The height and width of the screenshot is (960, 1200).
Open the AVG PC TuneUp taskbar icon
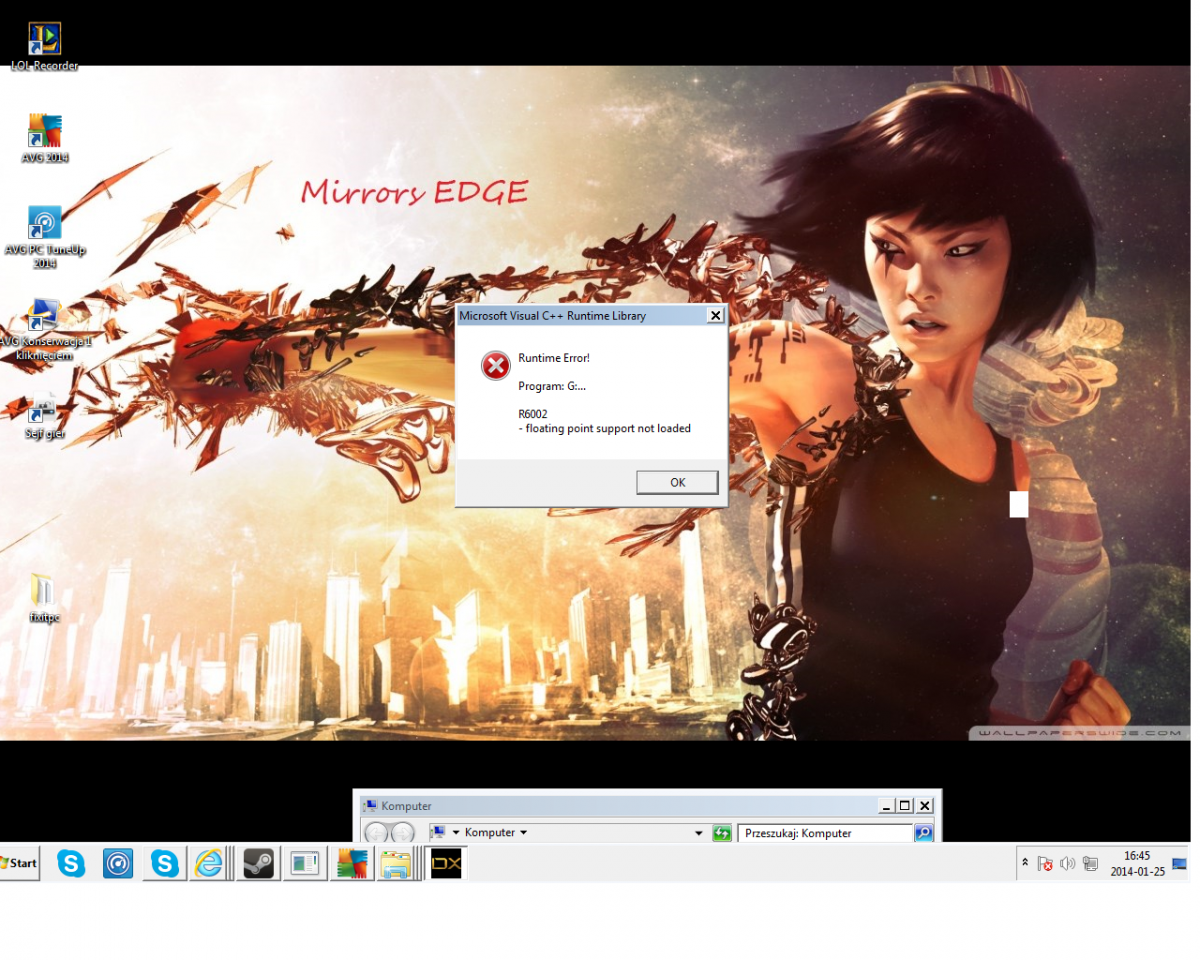pos(118,863)
